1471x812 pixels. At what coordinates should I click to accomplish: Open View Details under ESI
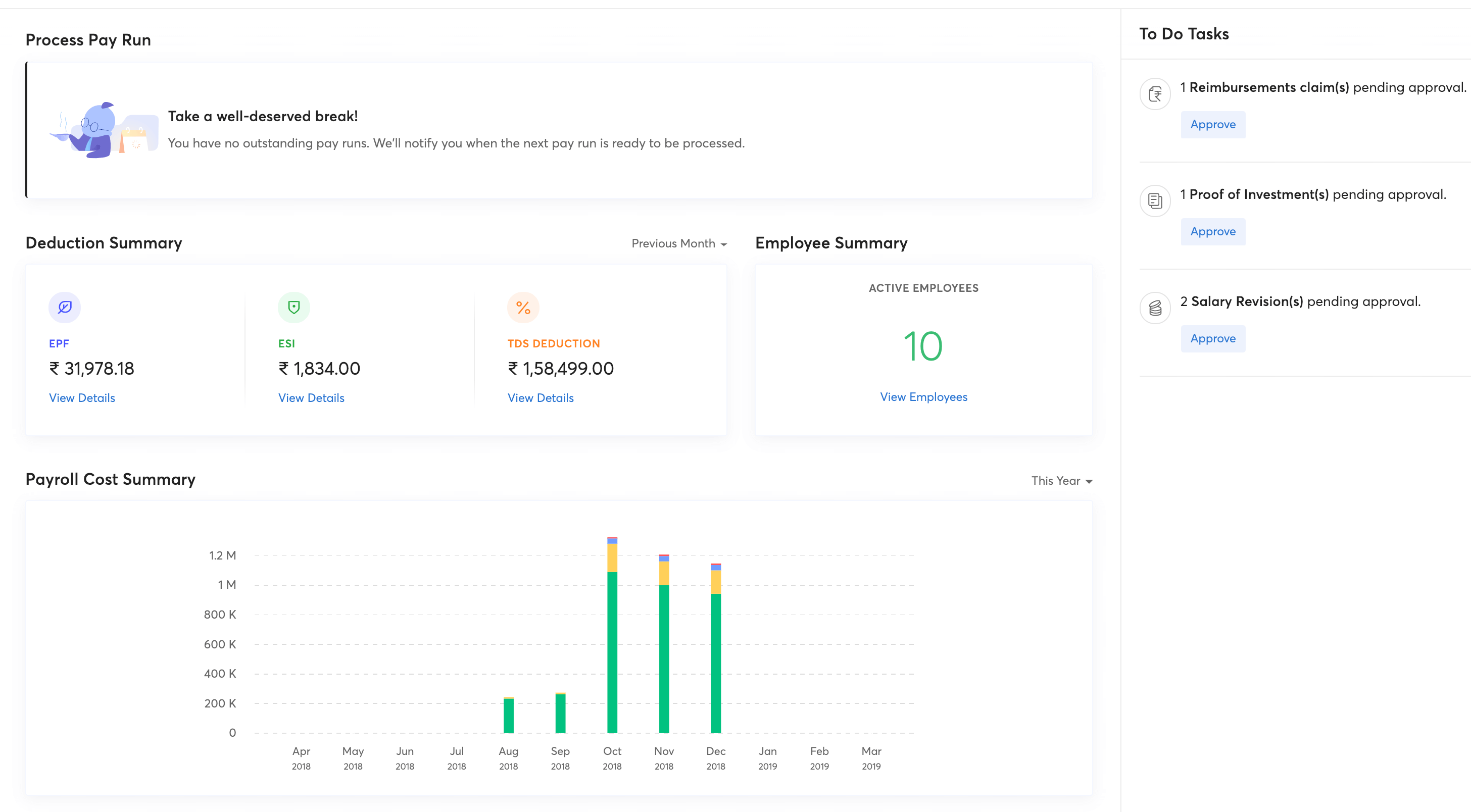pos(311,397)
